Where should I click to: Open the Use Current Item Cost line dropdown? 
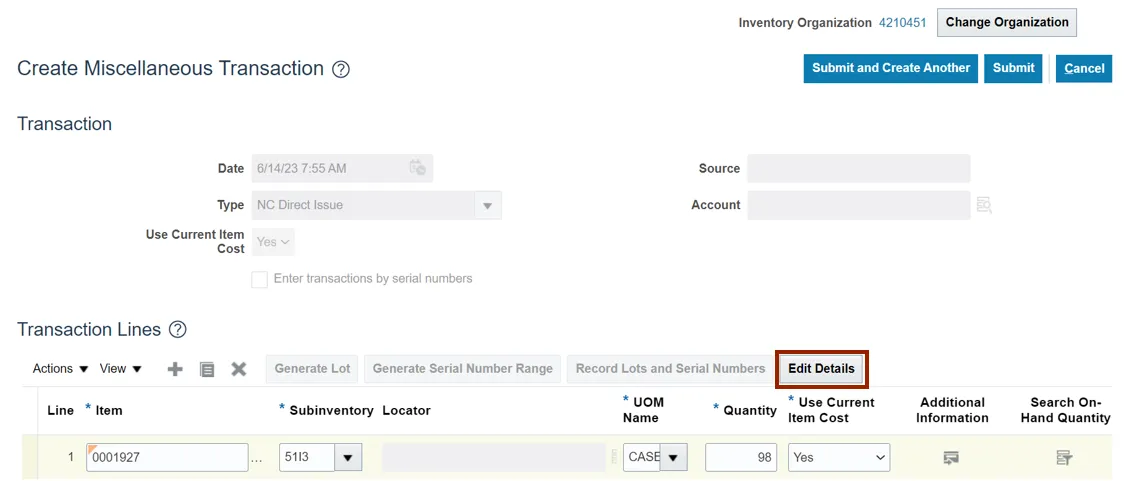(838, 458)
